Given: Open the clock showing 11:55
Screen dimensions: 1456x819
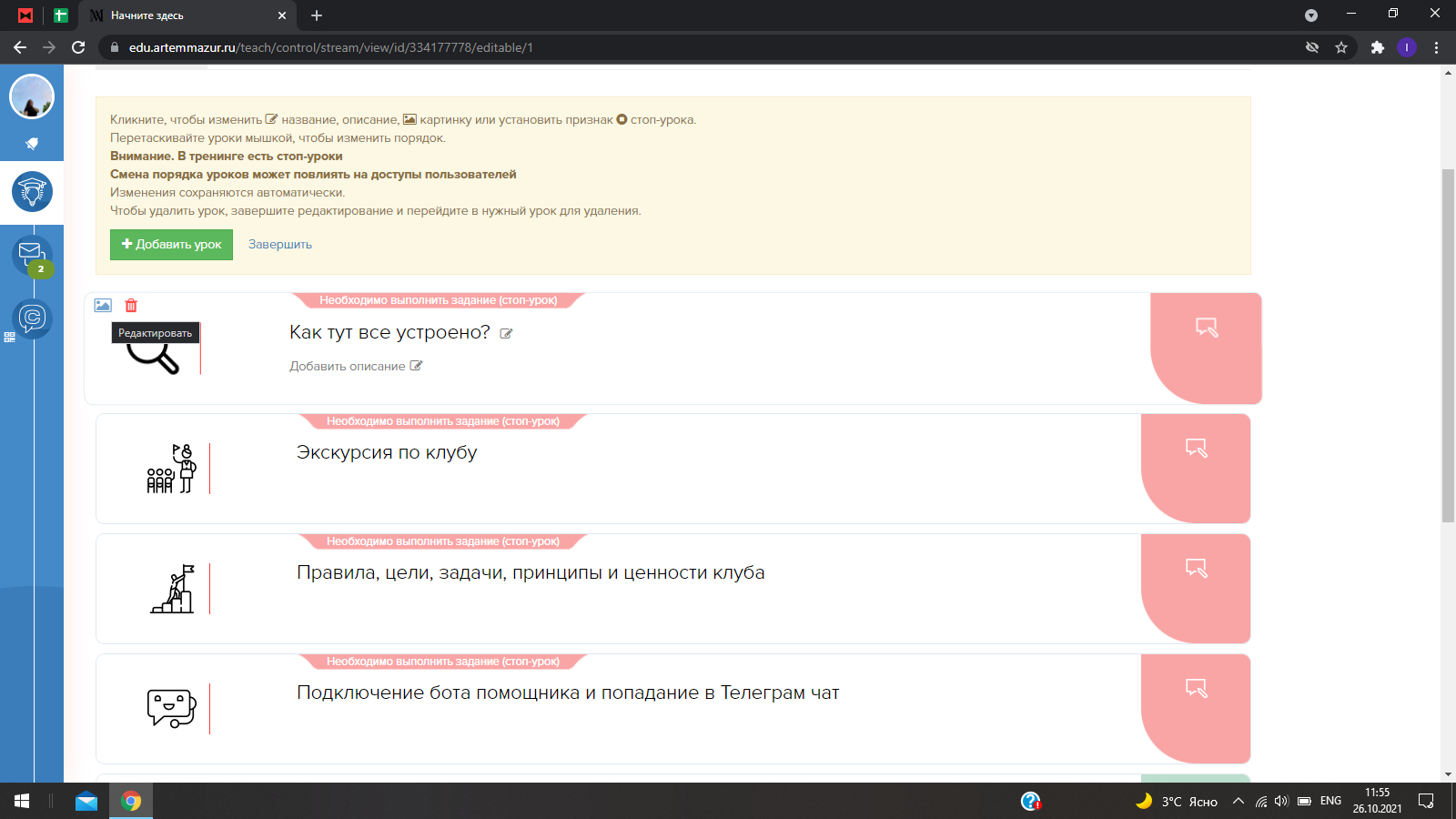Looking at the screenshot, I should click(1378, 801).
